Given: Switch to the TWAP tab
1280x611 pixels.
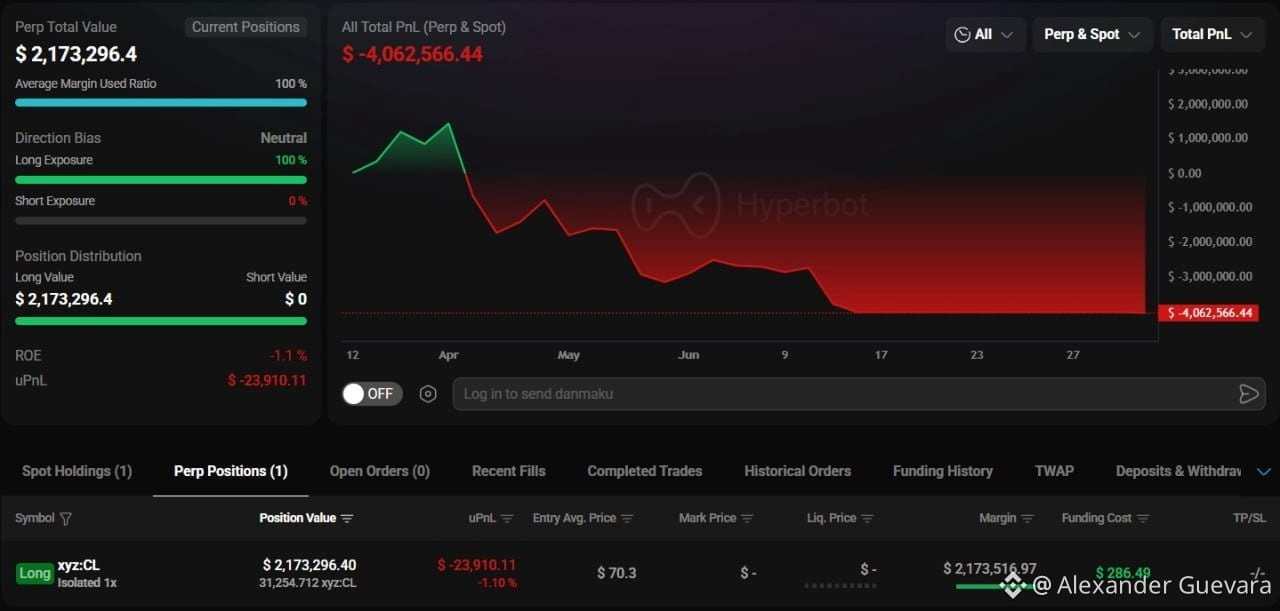Looking at the screenshot, I should 1055,471.
